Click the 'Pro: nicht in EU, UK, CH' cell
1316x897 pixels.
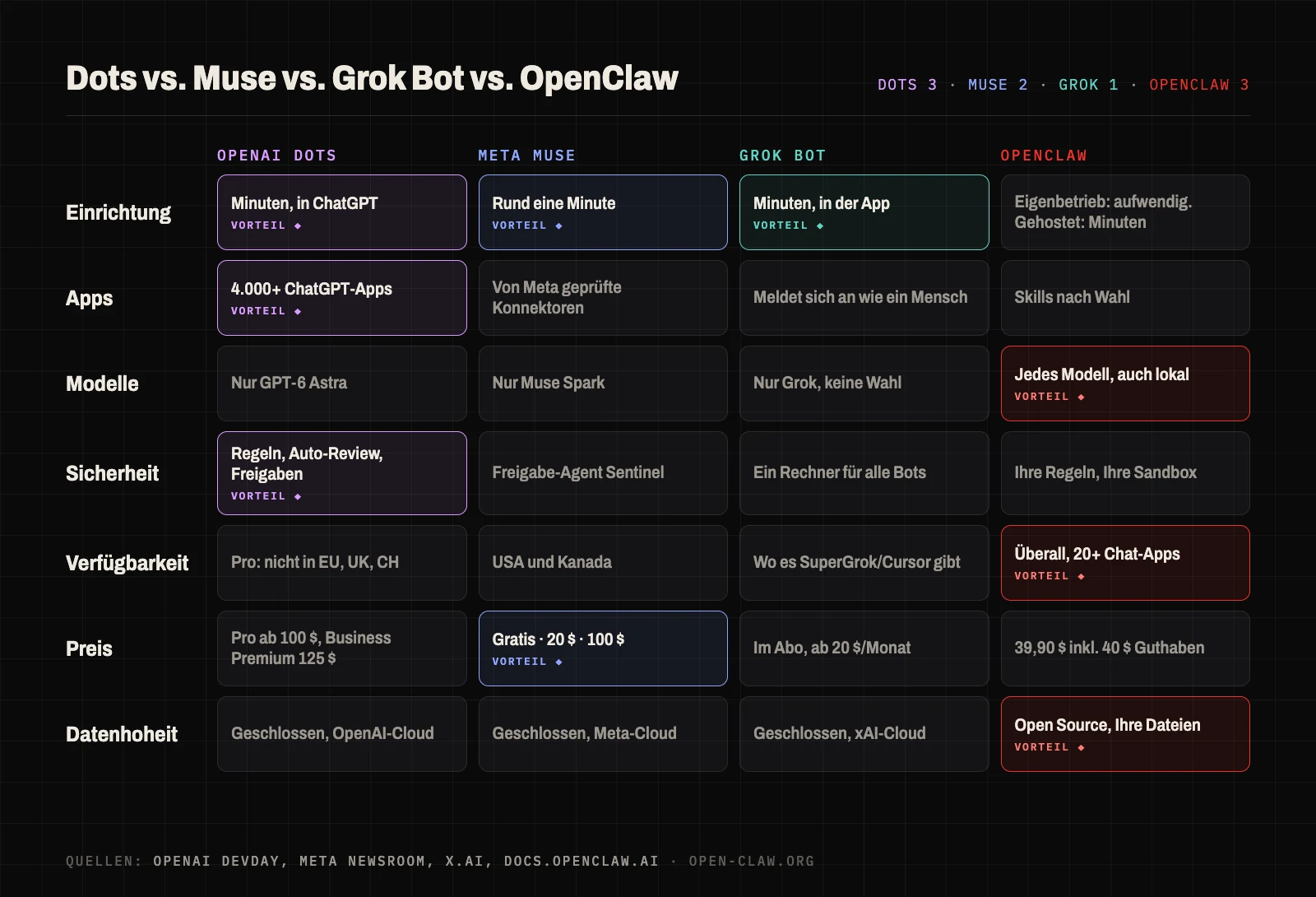tap(342, 563)
